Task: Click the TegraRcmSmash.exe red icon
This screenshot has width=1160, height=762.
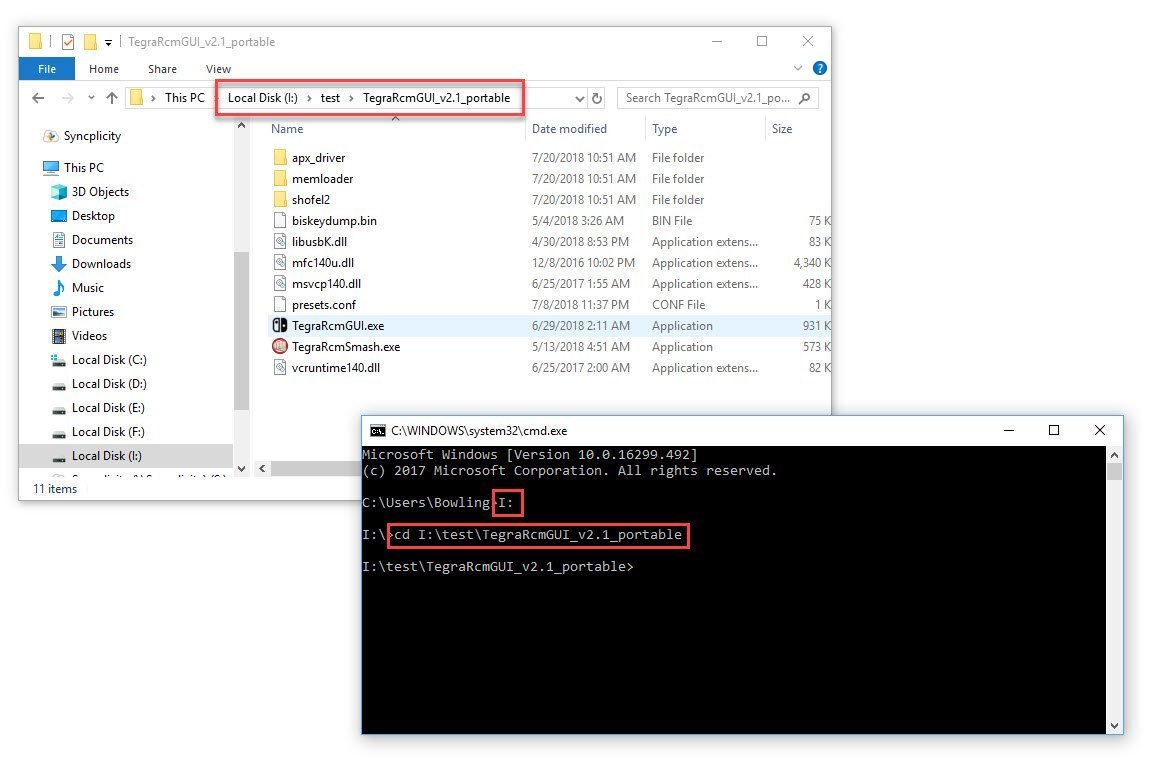Action: point(280,346)
